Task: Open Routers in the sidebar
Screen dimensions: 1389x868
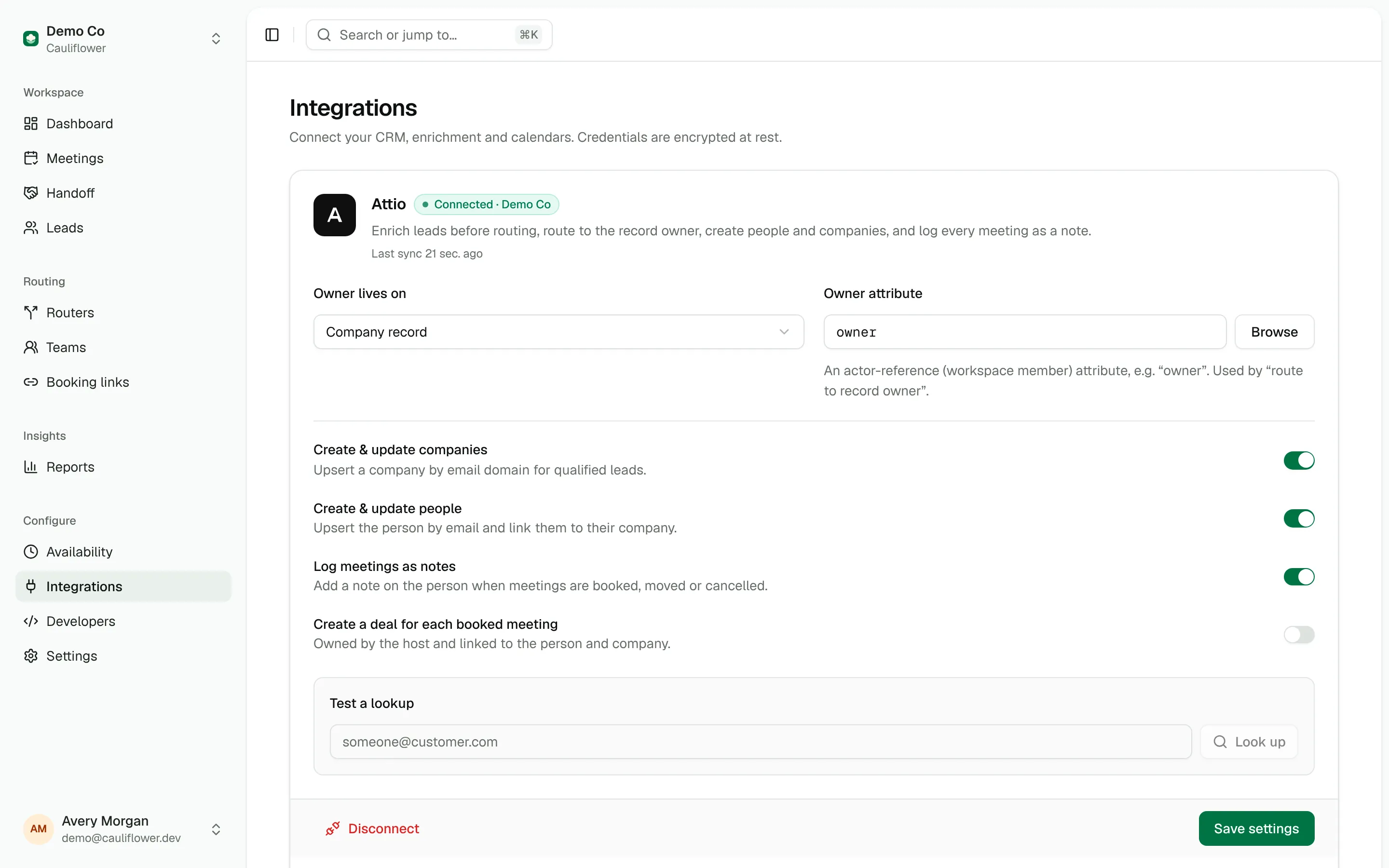Action: click(x=123, y=313)
